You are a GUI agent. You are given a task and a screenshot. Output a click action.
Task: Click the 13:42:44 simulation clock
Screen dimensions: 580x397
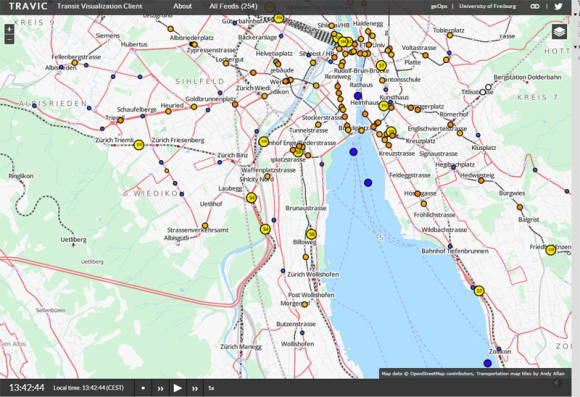pos(27,388)
